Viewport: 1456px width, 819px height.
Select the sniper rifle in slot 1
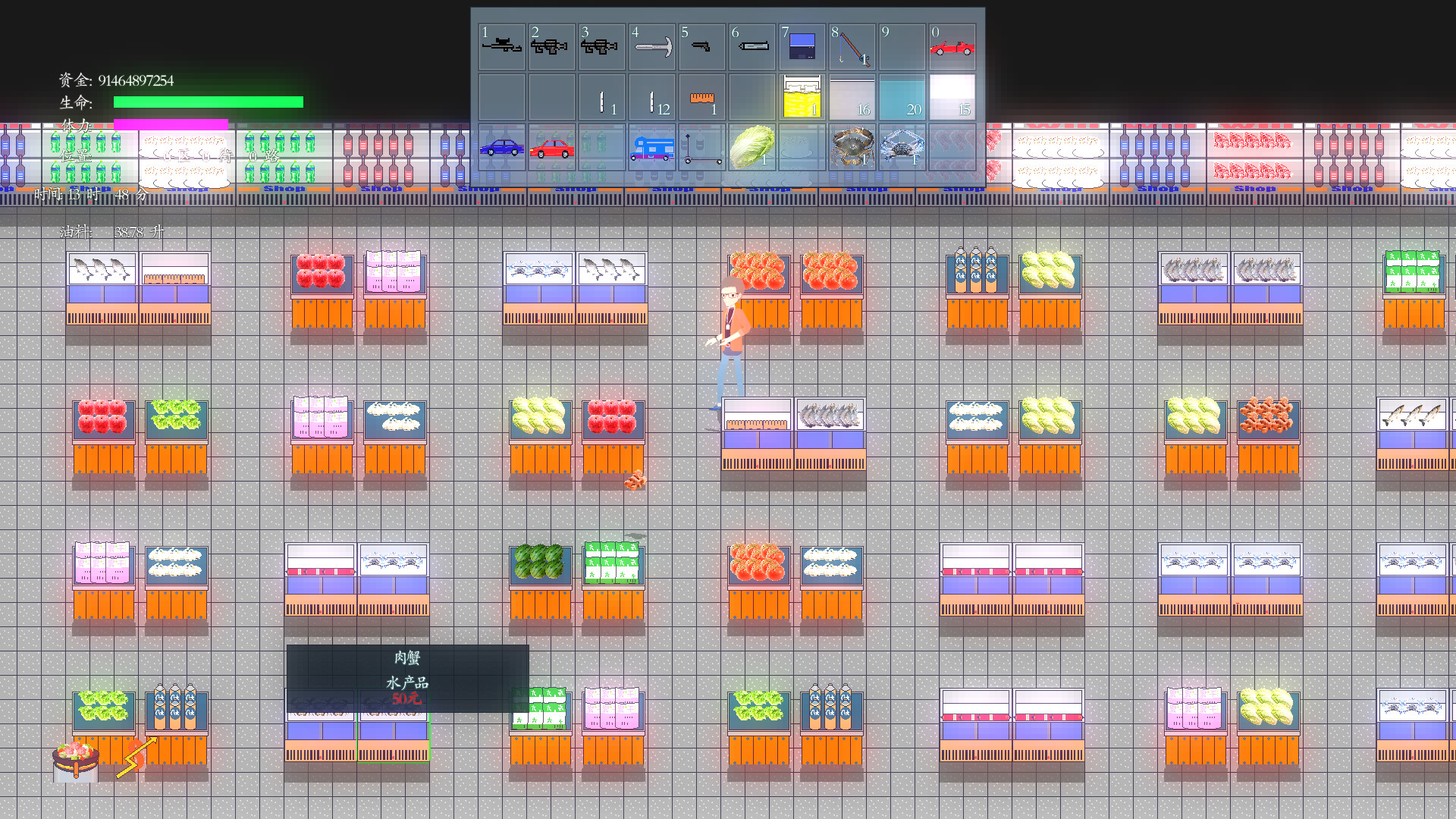[x=501, y=47]
